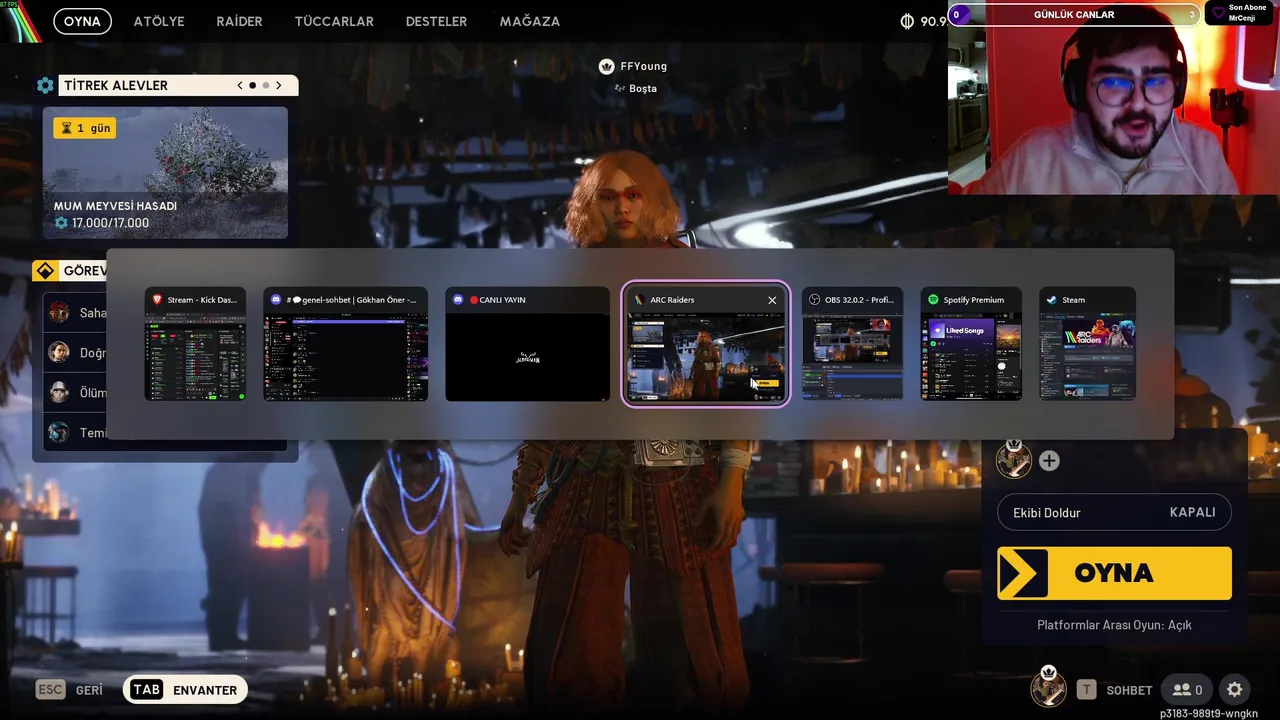Select the second event pagination dot

click(265, 85)
